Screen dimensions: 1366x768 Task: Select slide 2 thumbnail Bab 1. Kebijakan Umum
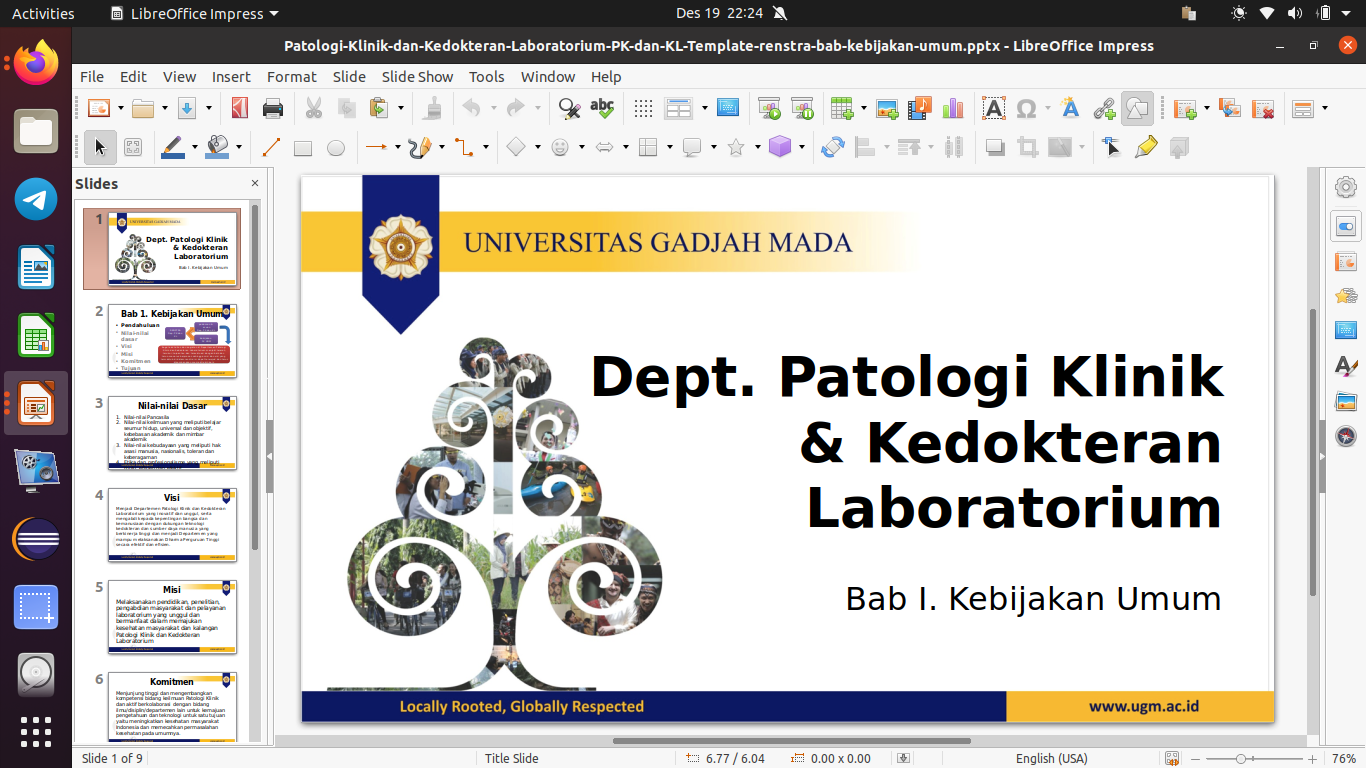point(172,340)
